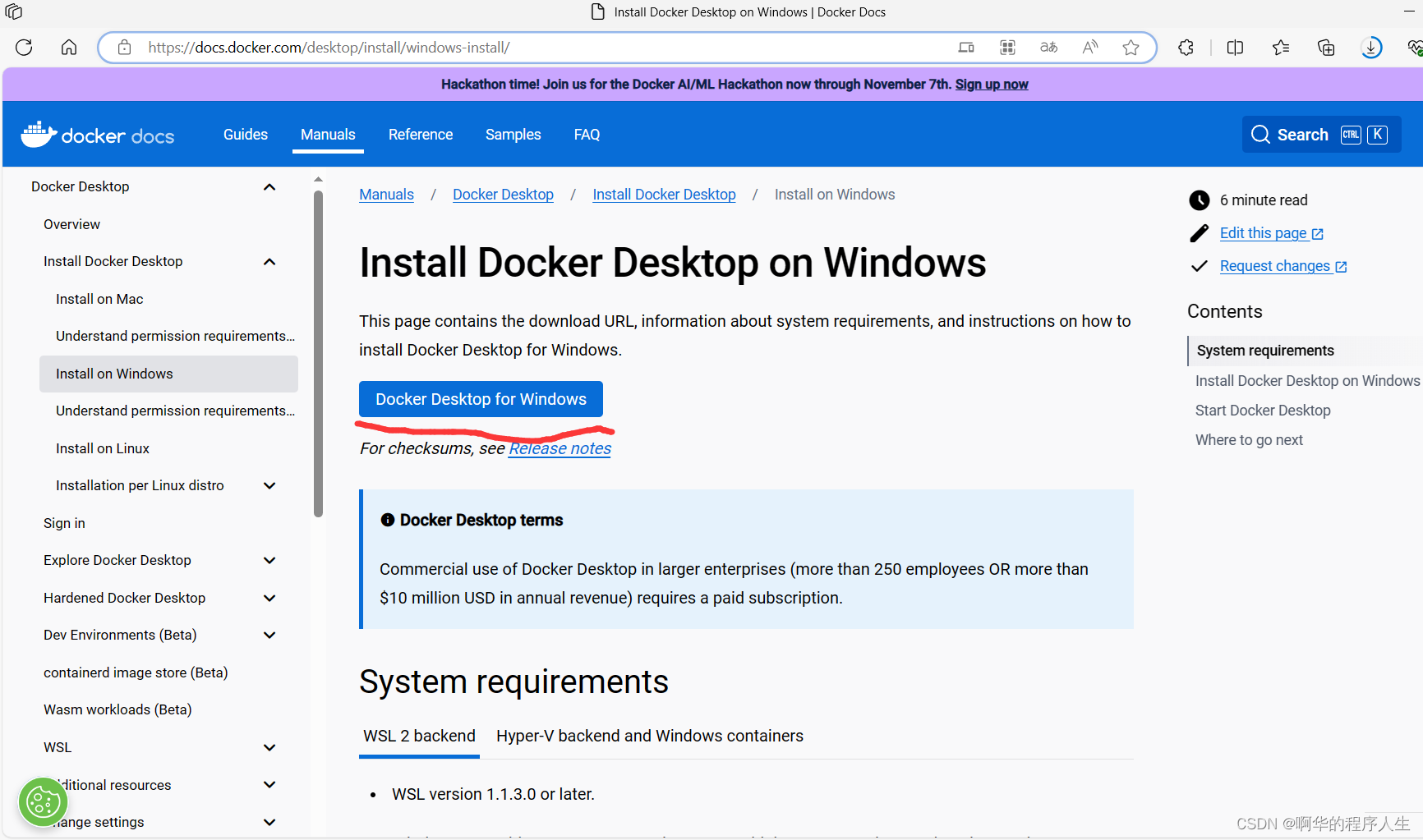Screen dimensions: 1423x840
Task: Open the browser extensions puzzle icon
Action: pyautogui.click(x=1186, y=48)
